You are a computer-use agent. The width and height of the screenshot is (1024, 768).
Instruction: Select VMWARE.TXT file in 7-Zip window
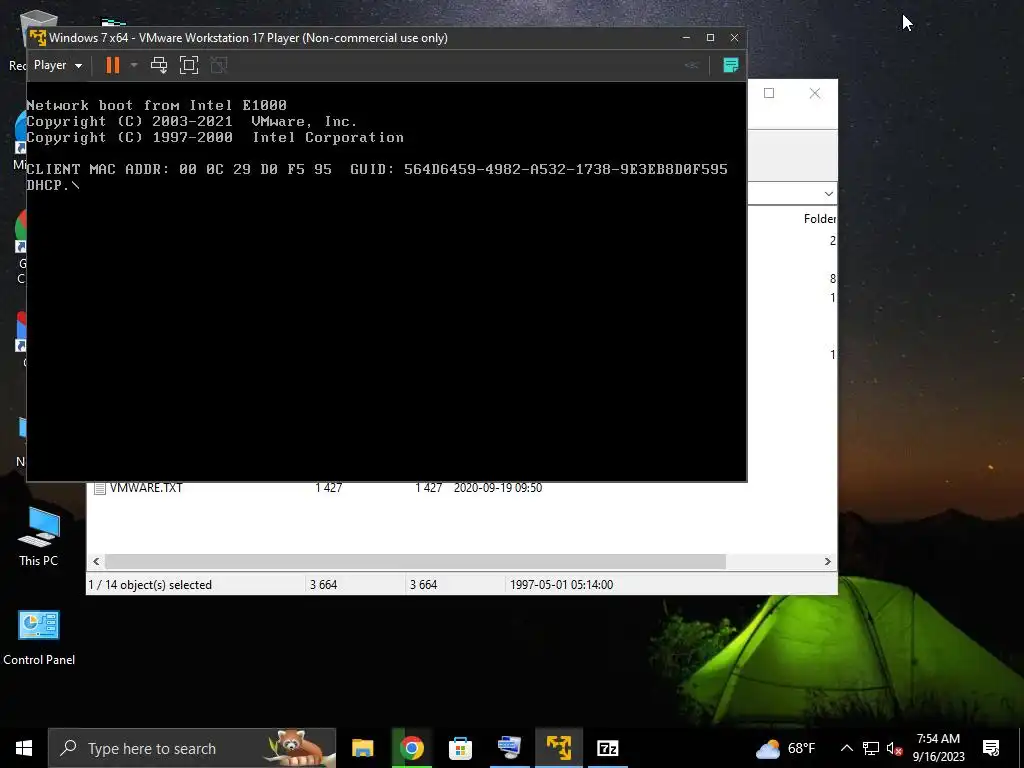146,488
